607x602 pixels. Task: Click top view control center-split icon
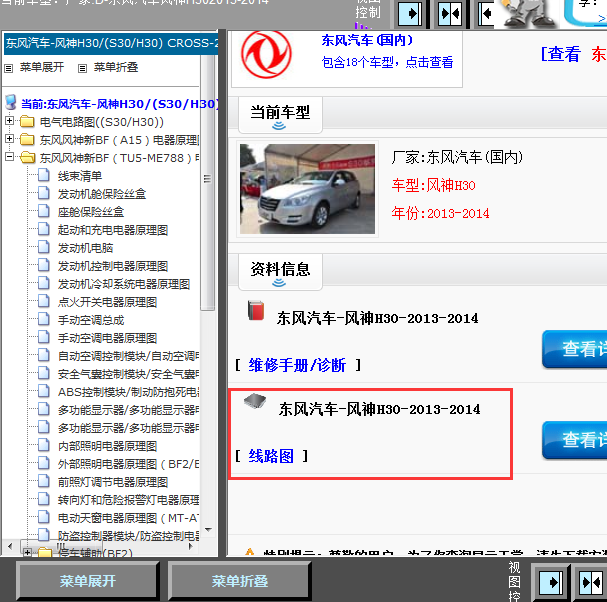pyautogui.click(x=450, y=14)
